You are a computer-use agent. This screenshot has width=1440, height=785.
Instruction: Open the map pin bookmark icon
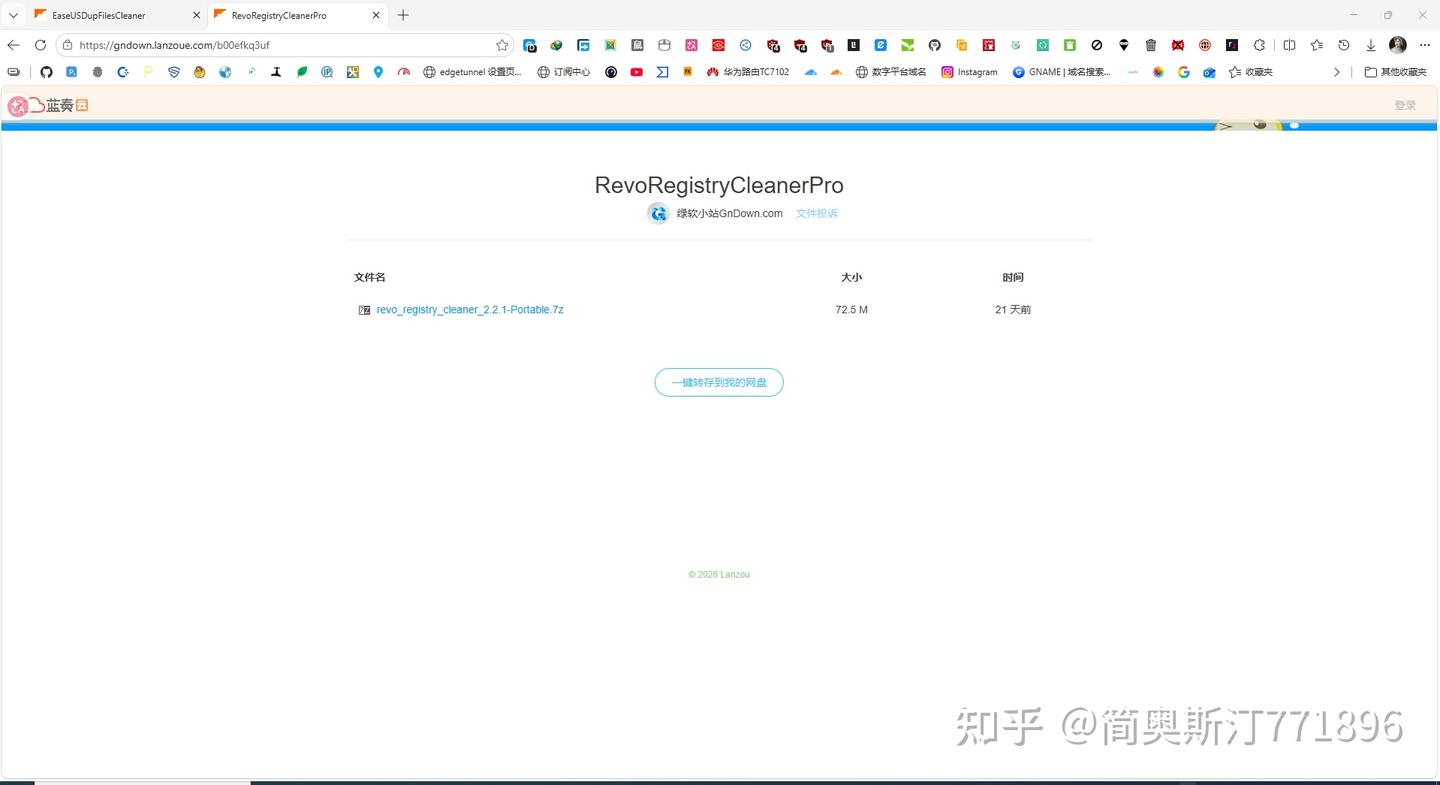(378, 72)
